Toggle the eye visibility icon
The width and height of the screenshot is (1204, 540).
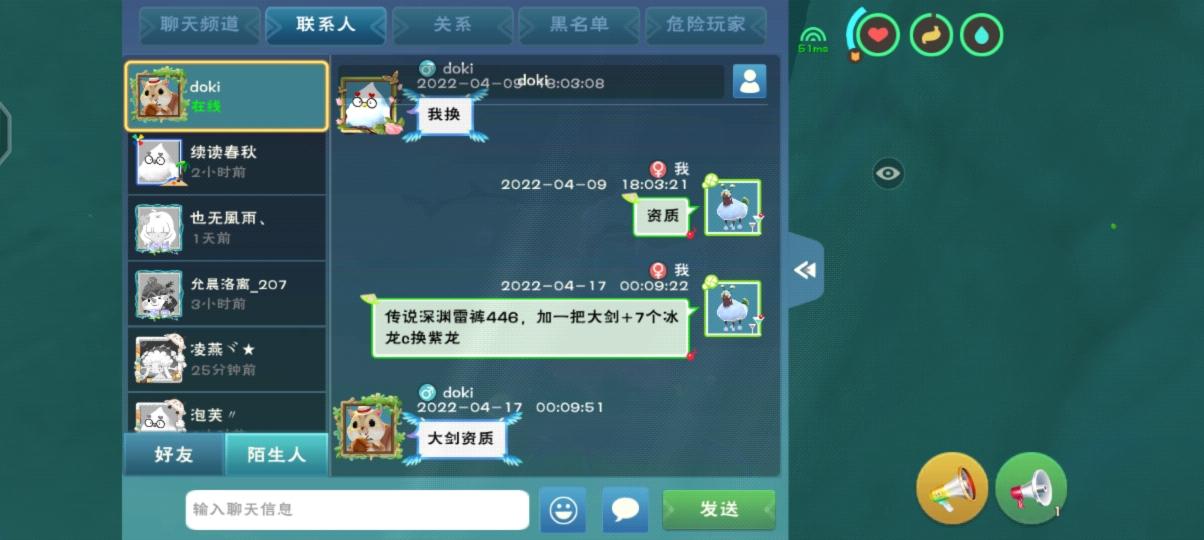point(888,173)
